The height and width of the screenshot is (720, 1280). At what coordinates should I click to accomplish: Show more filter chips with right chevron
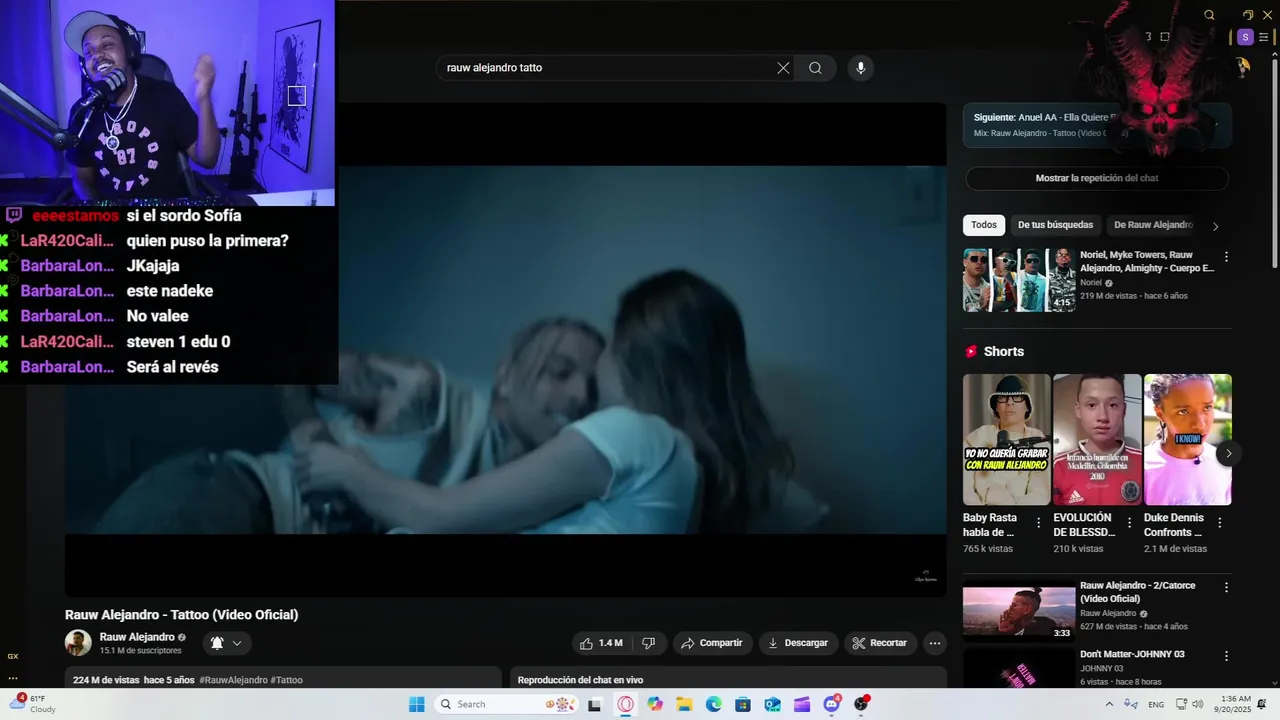tap(1215, 226)
